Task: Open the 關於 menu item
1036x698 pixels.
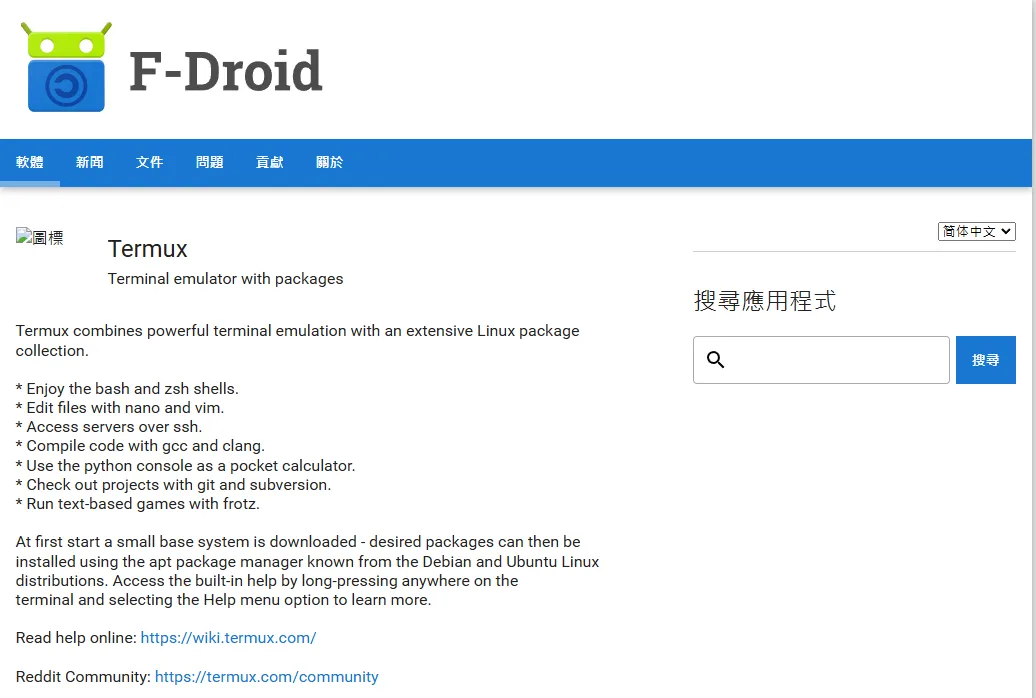Action: [x=330, y=163]
